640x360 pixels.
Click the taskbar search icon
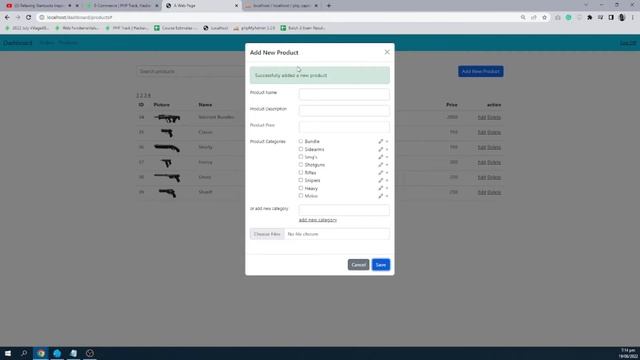pos(24,353)
